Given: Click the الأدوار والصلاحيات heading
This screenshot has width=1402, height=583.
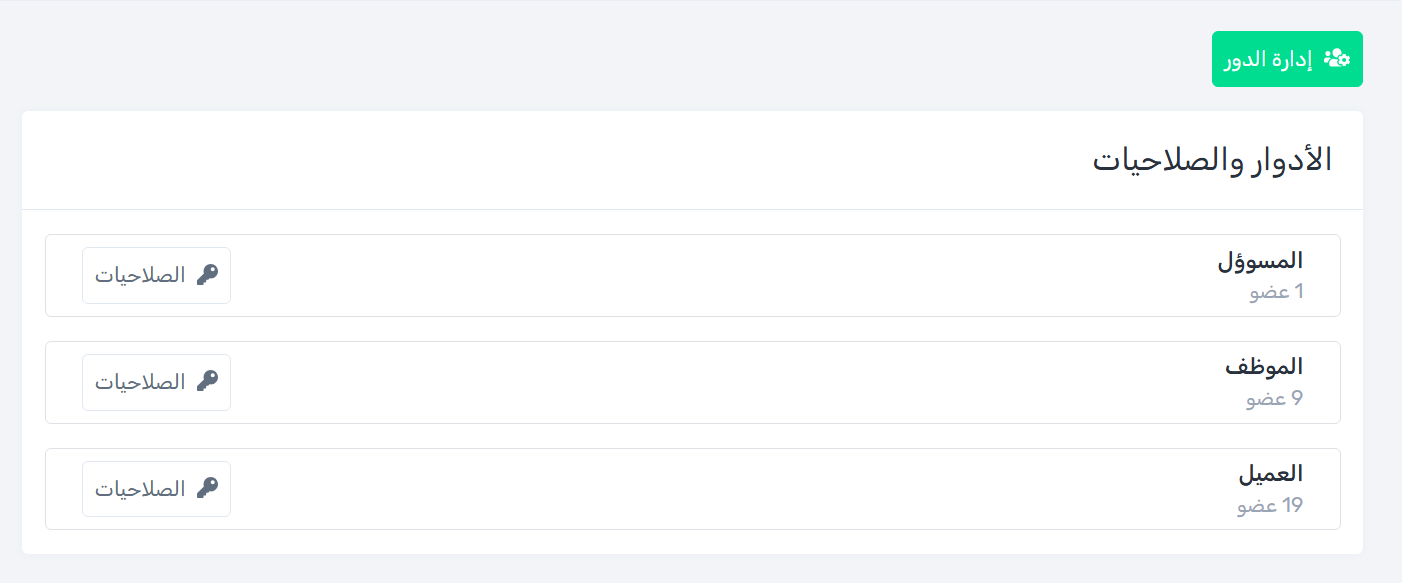Looking at the screenshot, I should click(1212, 160).
